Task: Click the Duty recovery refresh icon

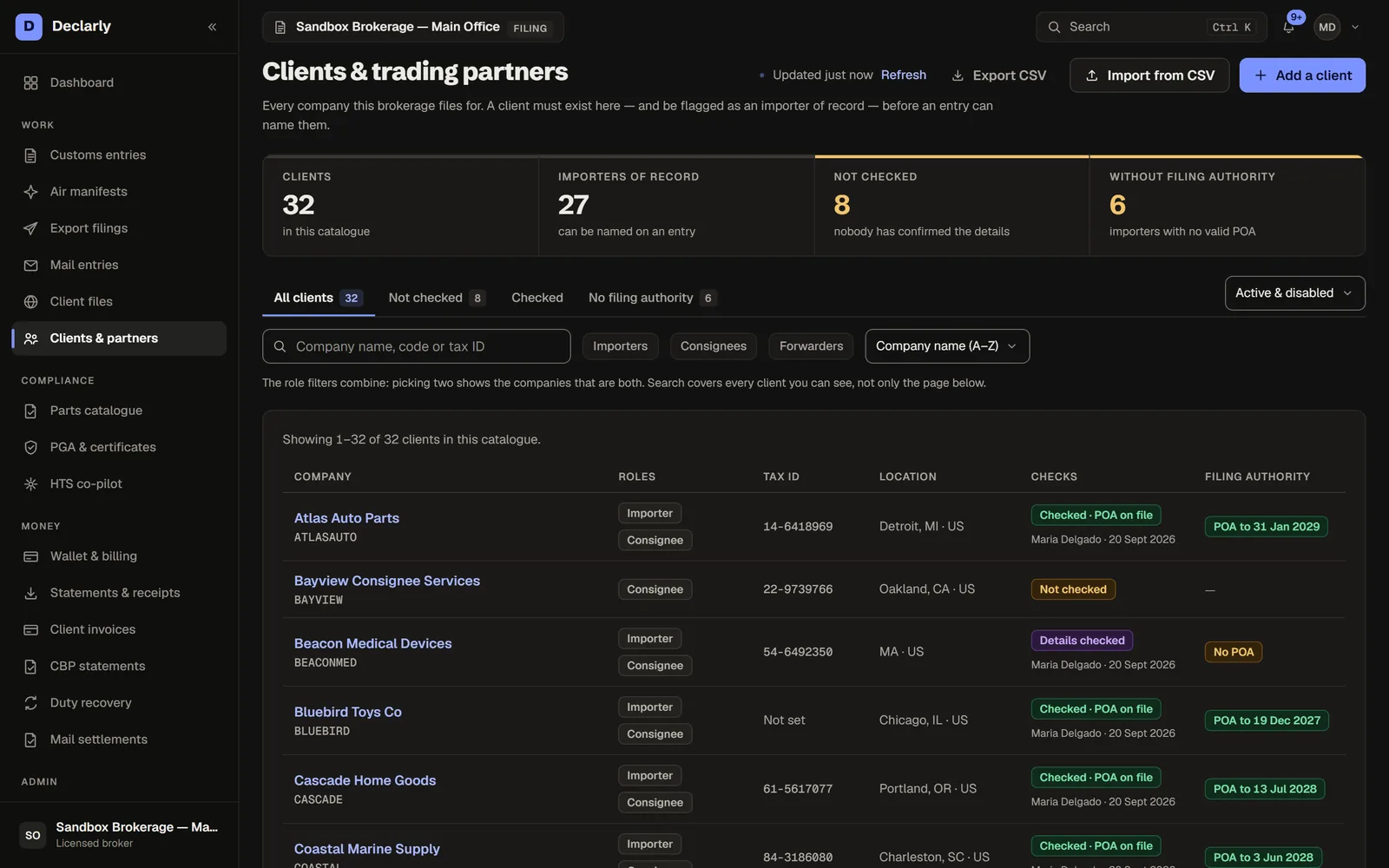Action: pyautogui.click(x=31, y=703)
